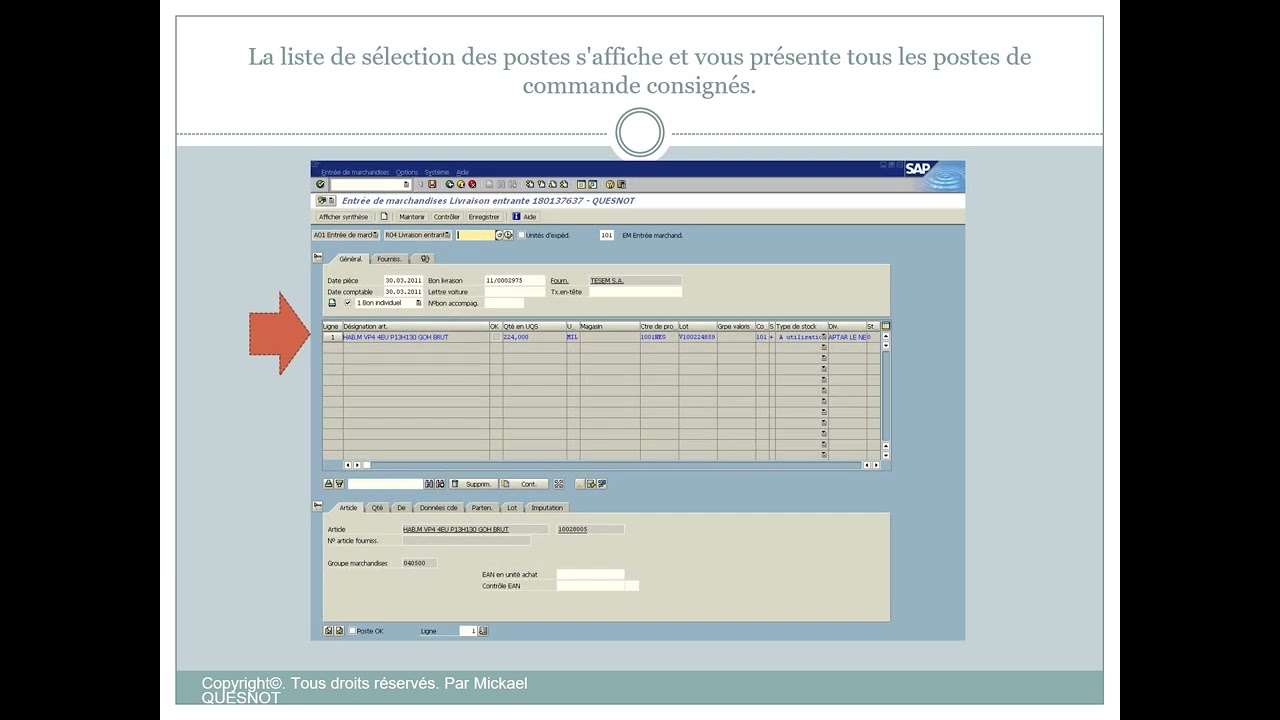1280x720 pixels.
Task: Click the first binoculars Find icon
Action: 429,483
